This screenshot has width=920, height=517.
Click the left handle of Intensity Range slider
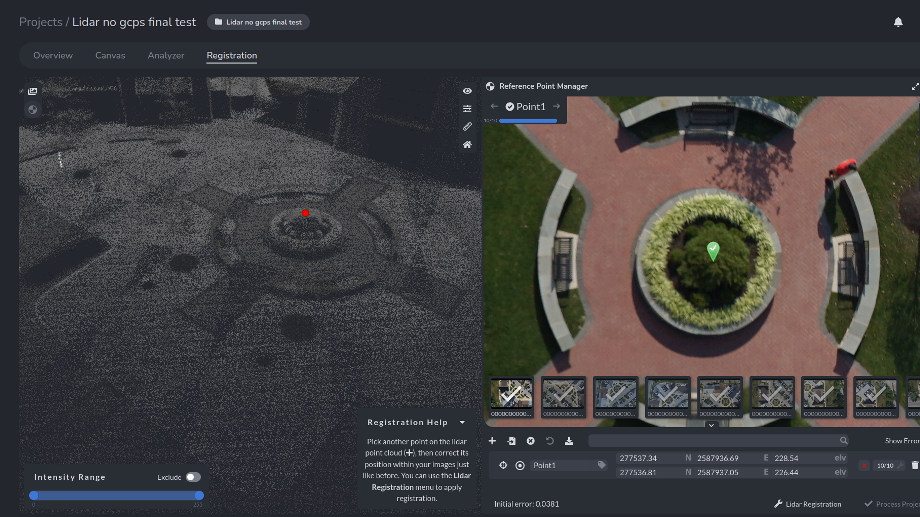click(x=33, y=495)
